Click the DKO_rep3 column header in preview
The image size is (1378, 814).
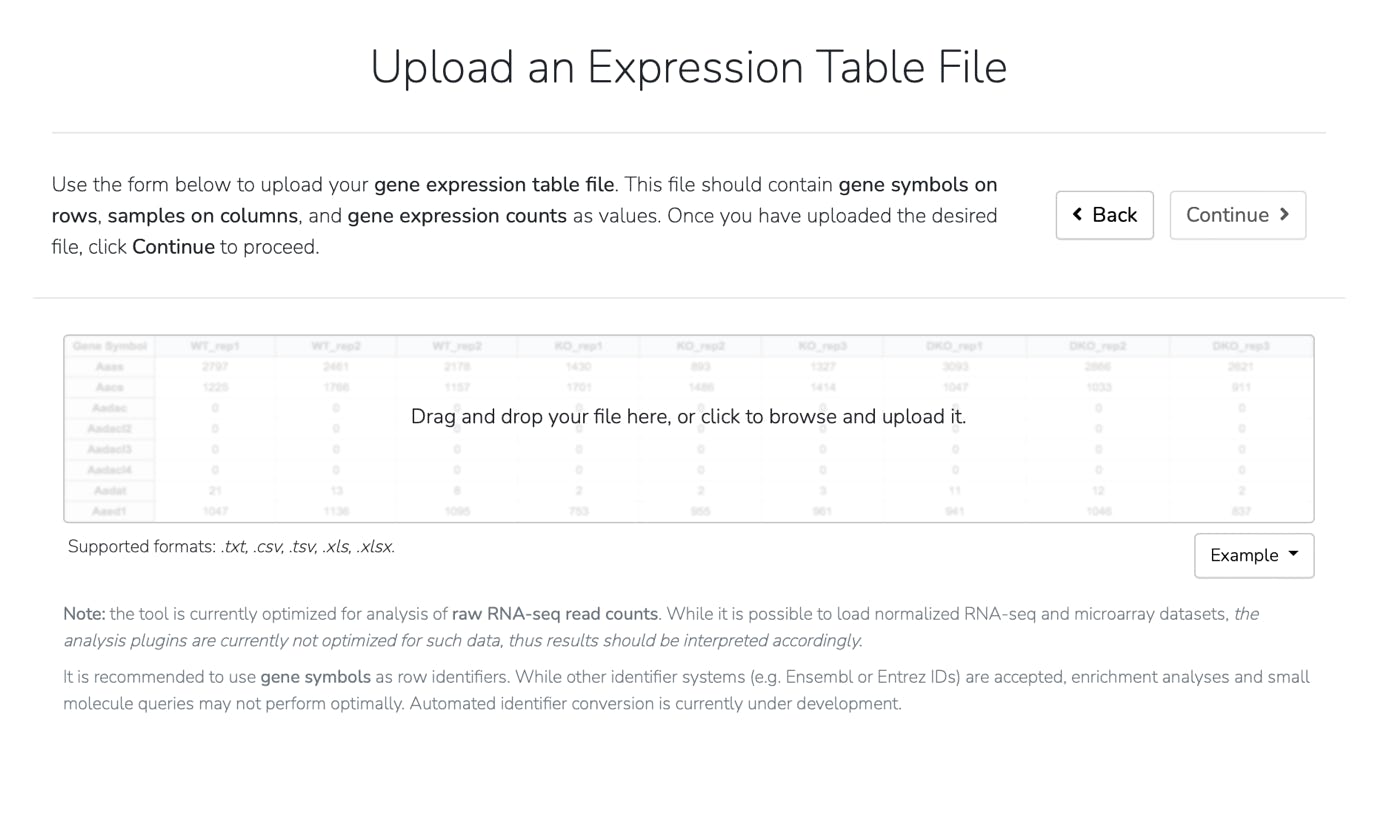[x=1240, y=346]
